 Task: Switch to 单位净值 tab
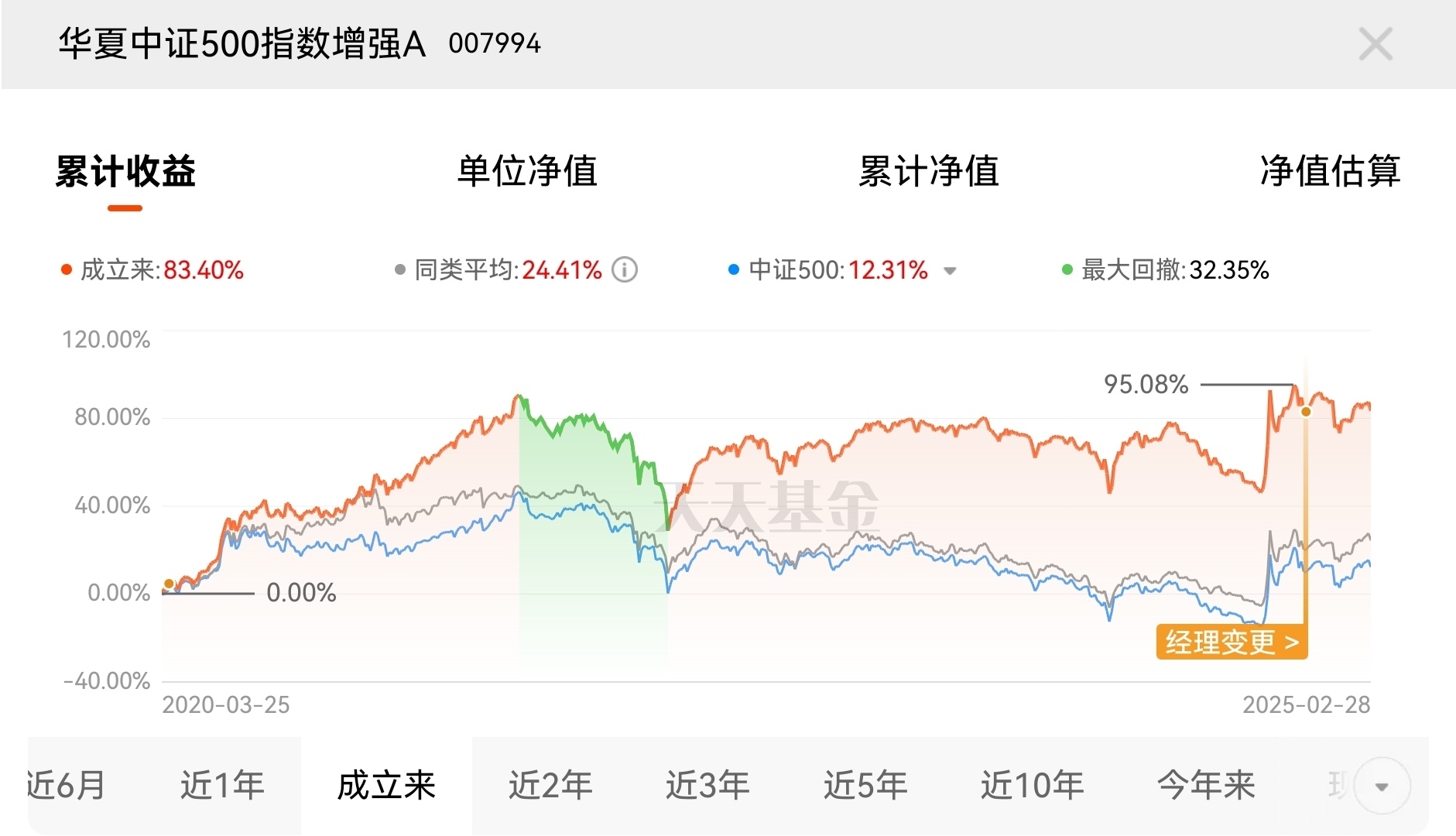(x=527, y=171)
